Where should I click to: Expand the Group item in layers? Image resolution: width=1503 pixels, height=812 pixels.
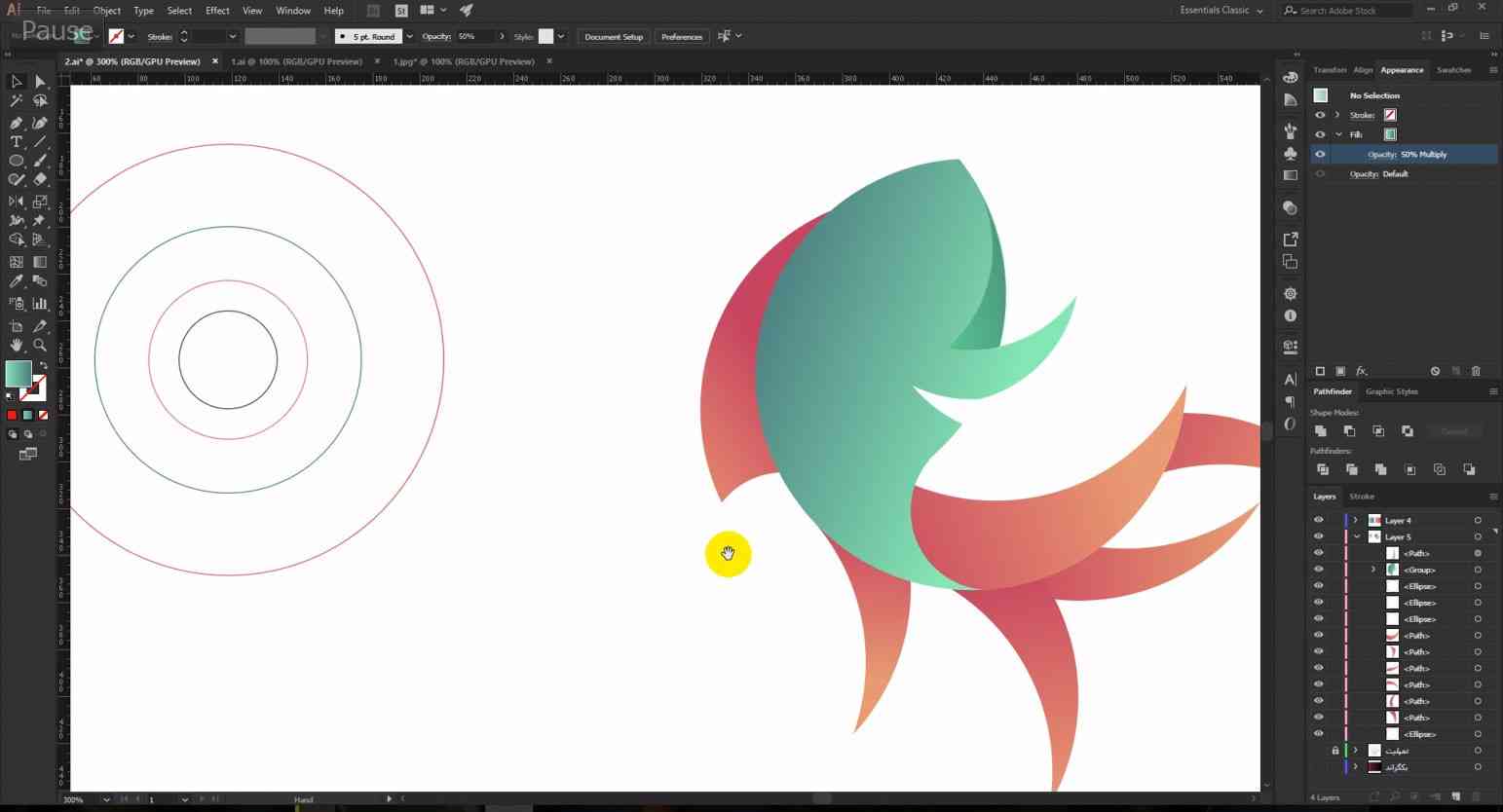pyautogui.click(x=1373, y=570)
